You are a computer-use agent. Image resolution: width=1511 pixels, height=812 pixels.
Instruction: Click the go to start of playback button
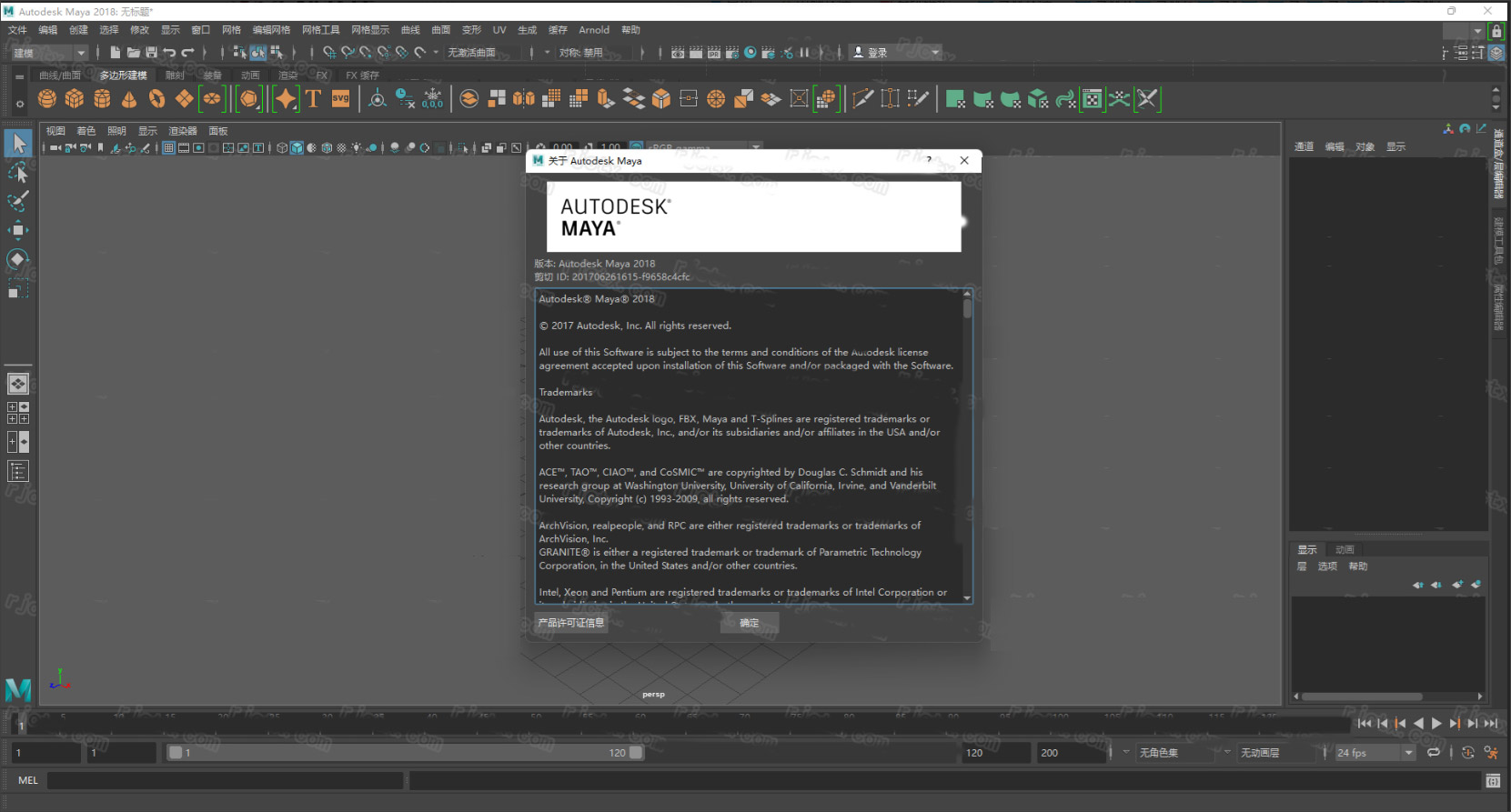[1364, 724]
